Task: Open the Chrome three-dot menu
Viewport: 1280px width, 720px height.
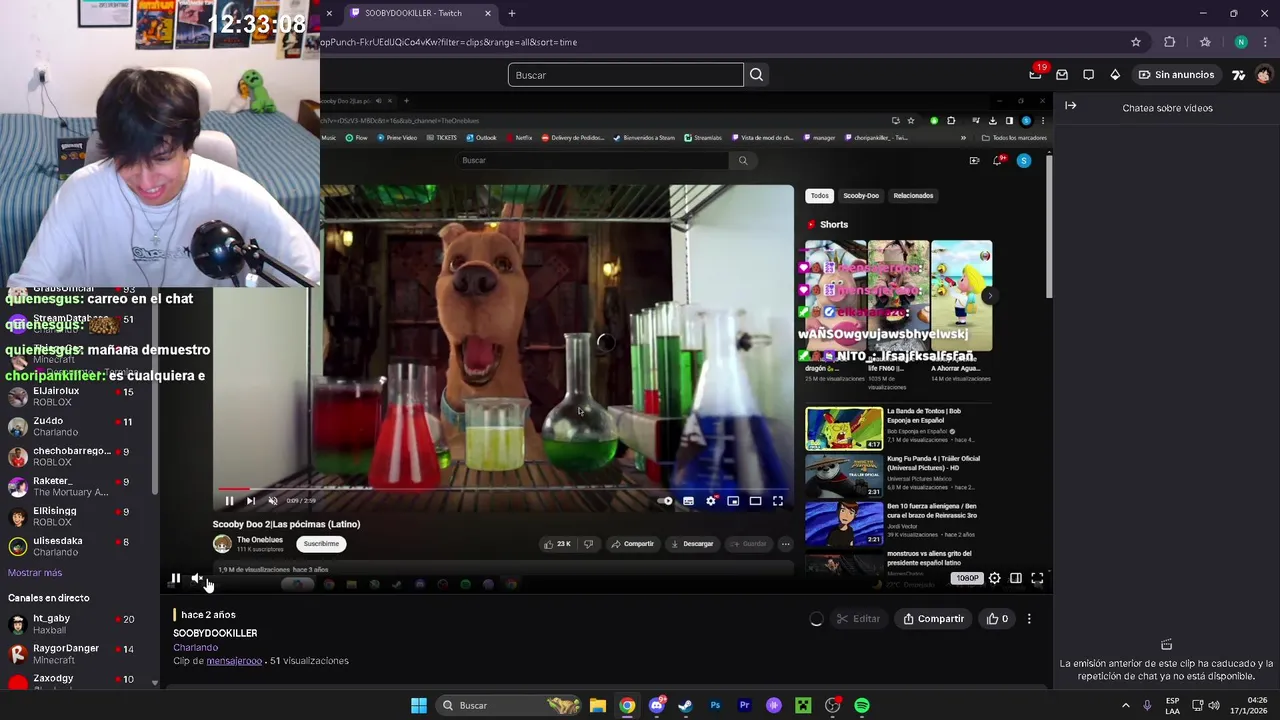Action: click(1264, 42)
